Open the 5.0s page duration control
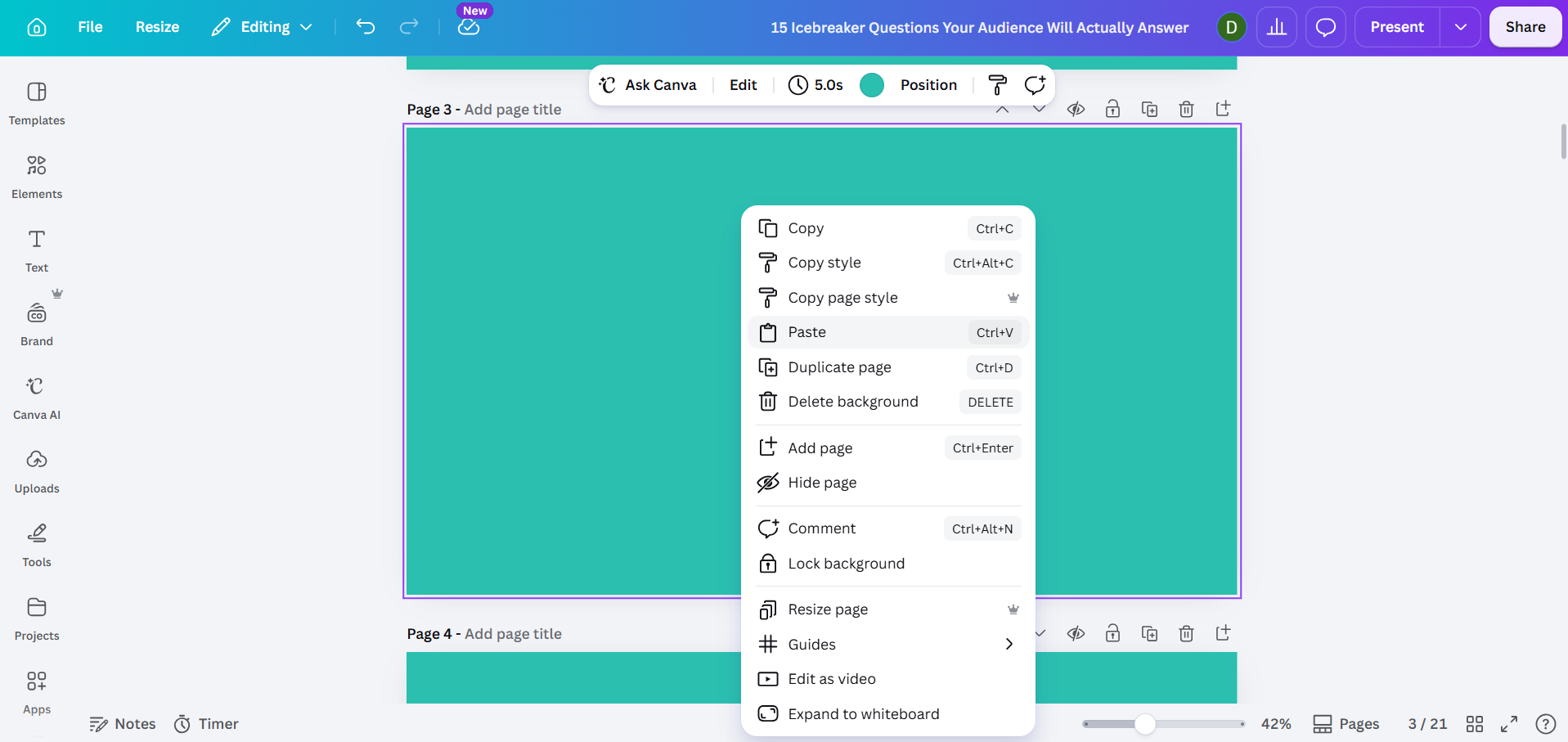 pos(815,85)
